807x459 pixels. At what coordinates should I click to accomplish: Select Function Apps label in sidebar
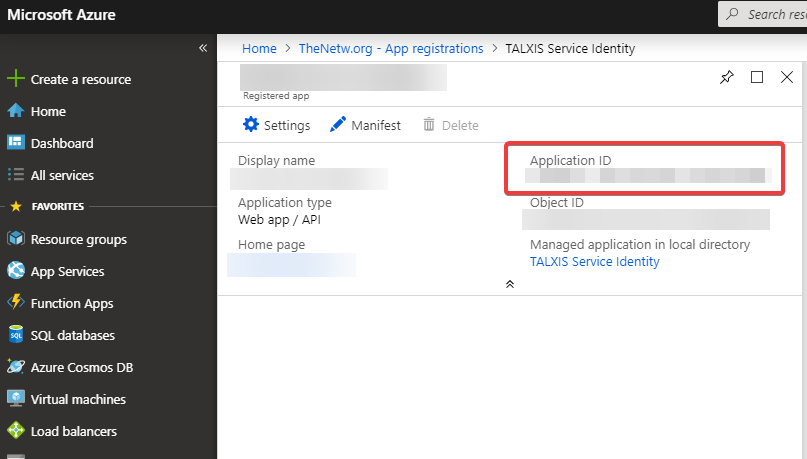point(72,304)
